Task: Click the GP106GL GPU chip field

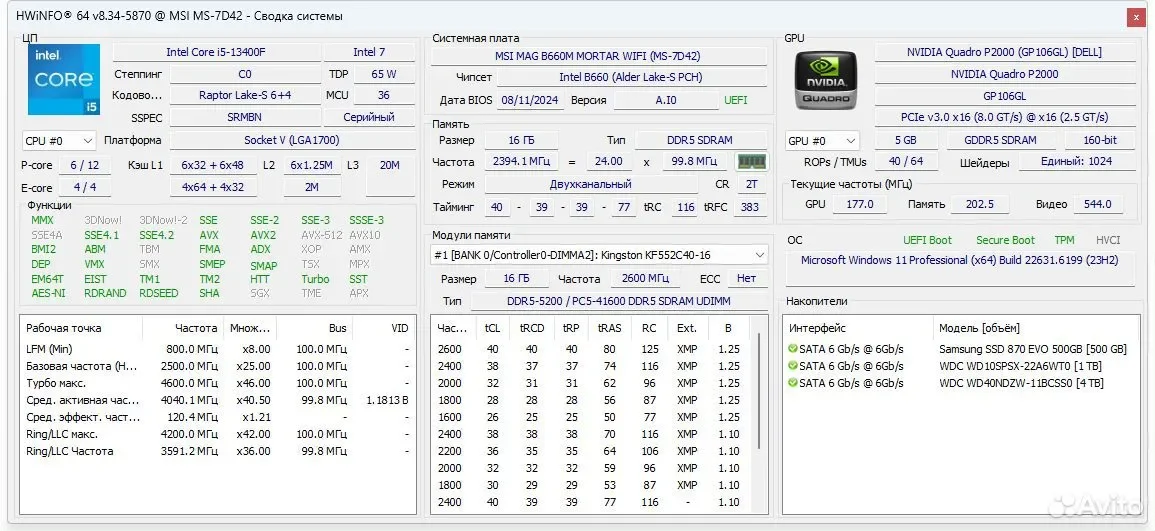Action: (1004, 96)
